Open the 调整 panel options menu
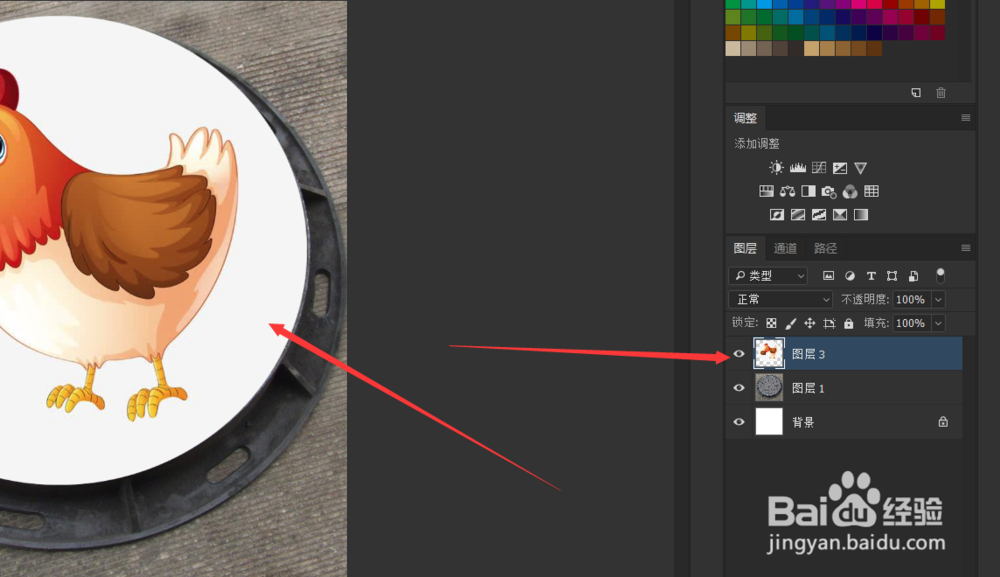The width and height of the screenshot is (1000, 577). tap(966, 118)
